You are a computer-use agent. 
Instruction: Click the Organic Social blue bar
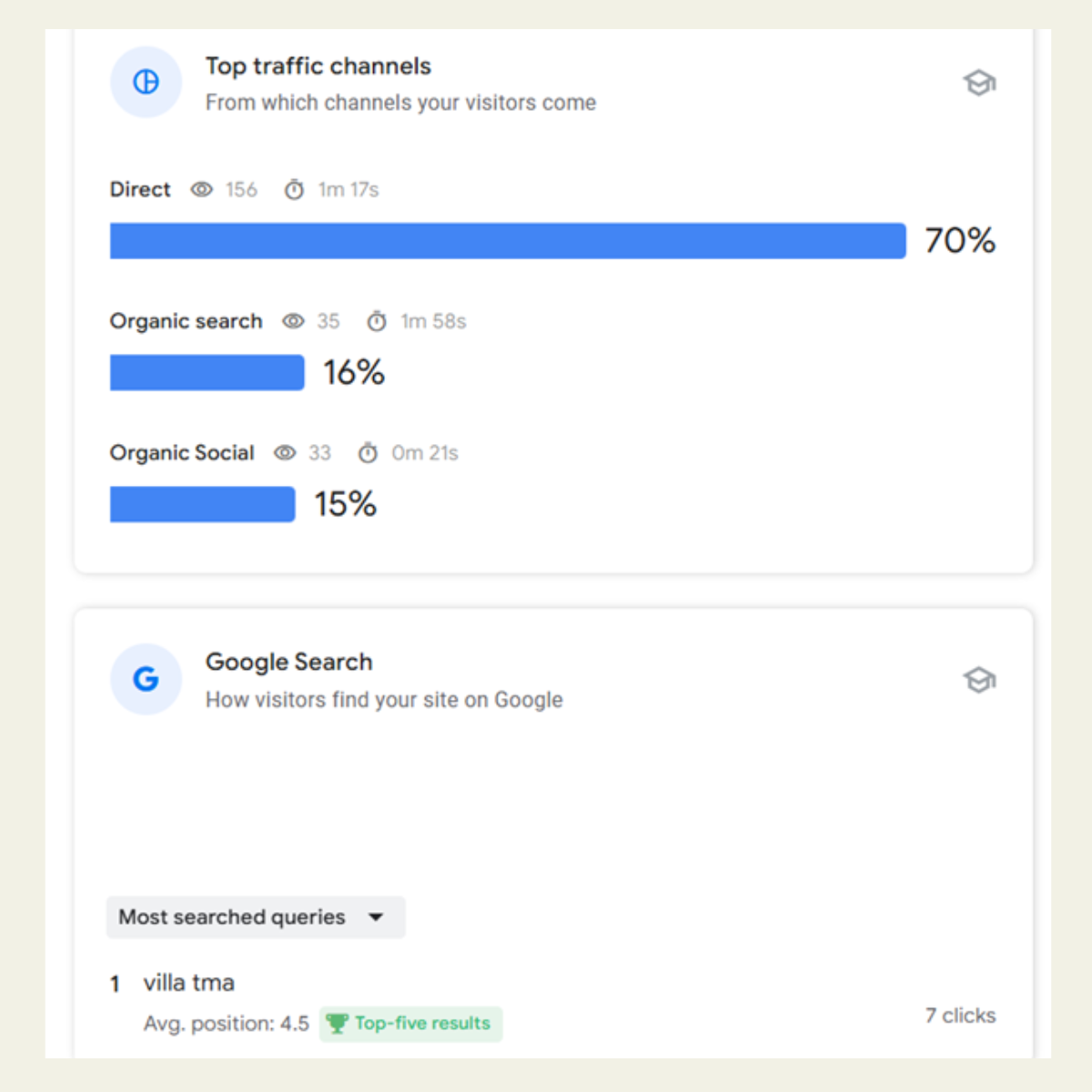[x=202, y=505]
